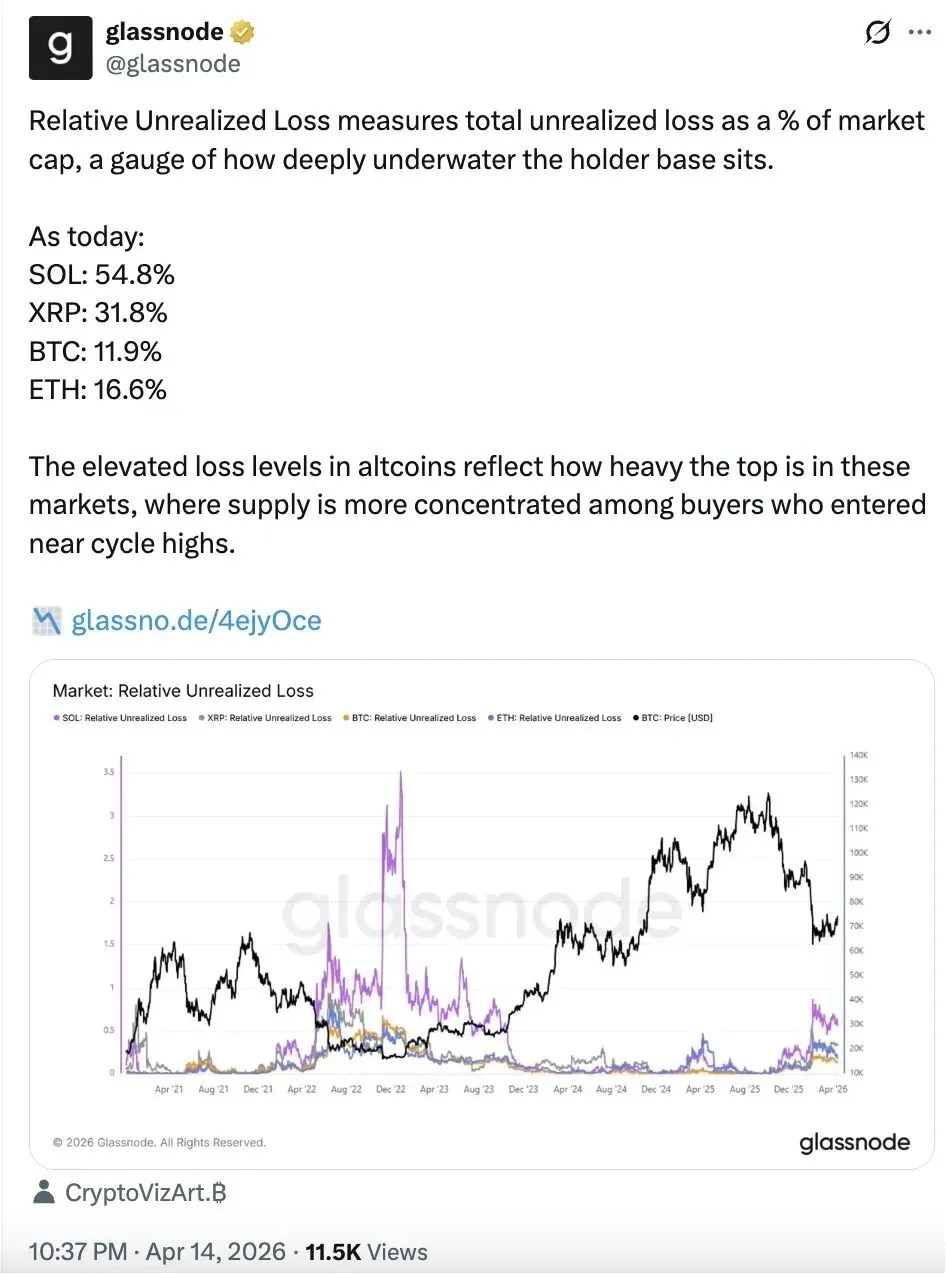
Task: Click the Market: Relative Unrealized Loss title
Action: tap(183, 691)
